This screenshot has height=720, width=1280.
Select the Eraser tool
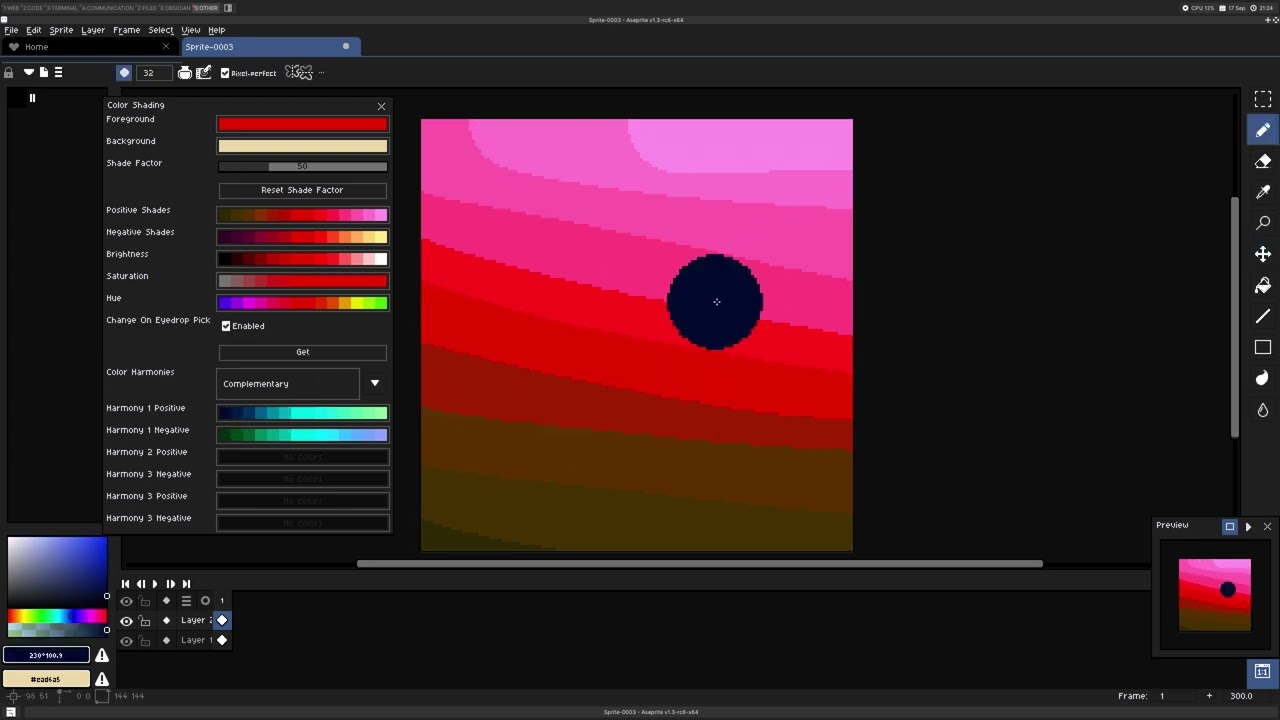(1263, 161)
